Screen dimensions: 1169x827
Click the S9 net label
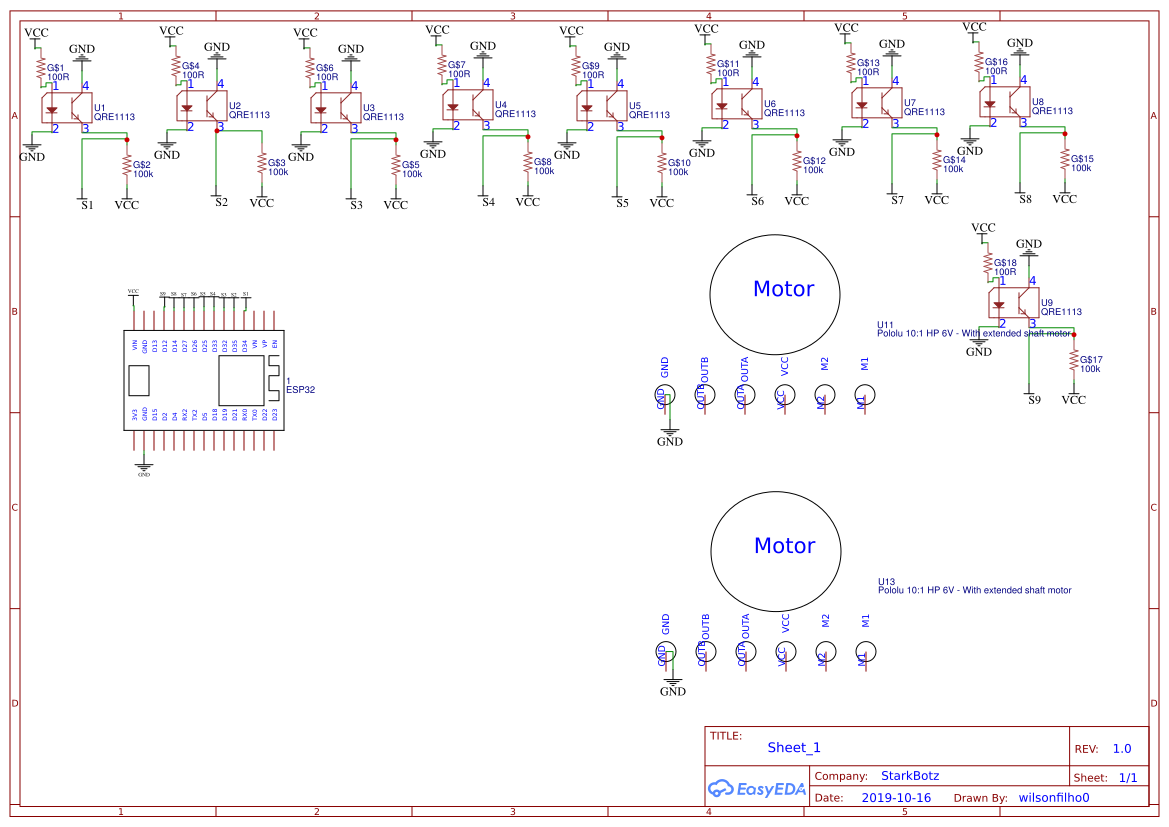coord(1034,400)
